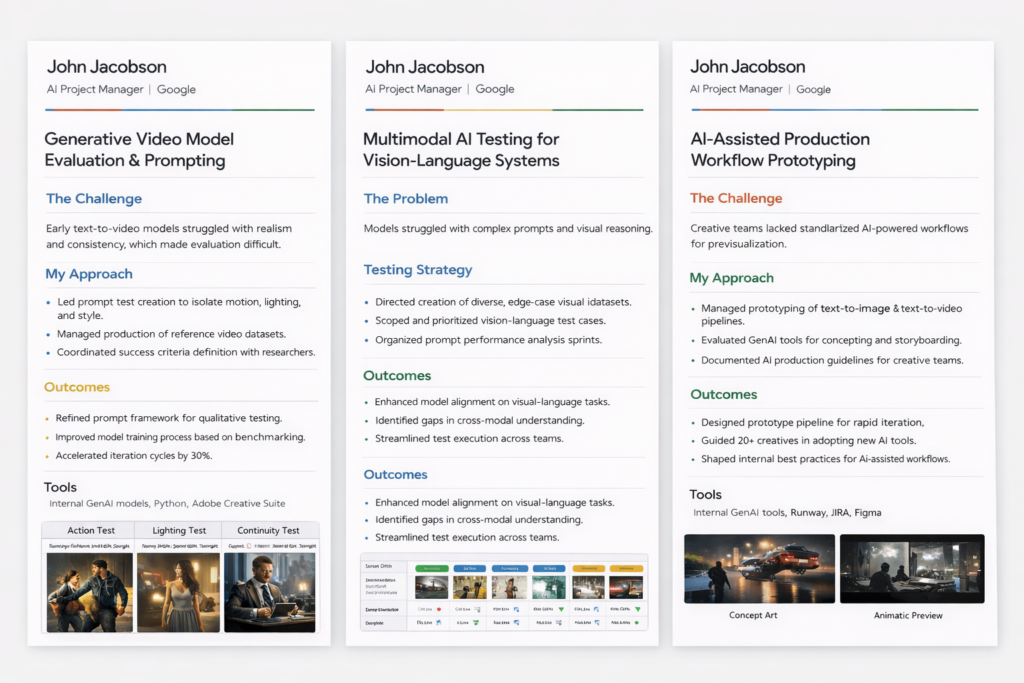This screenshot has height=683, width=1024.
Task: Click the woman in dress Lighting Test image
Action: click(x=178, y=592)
